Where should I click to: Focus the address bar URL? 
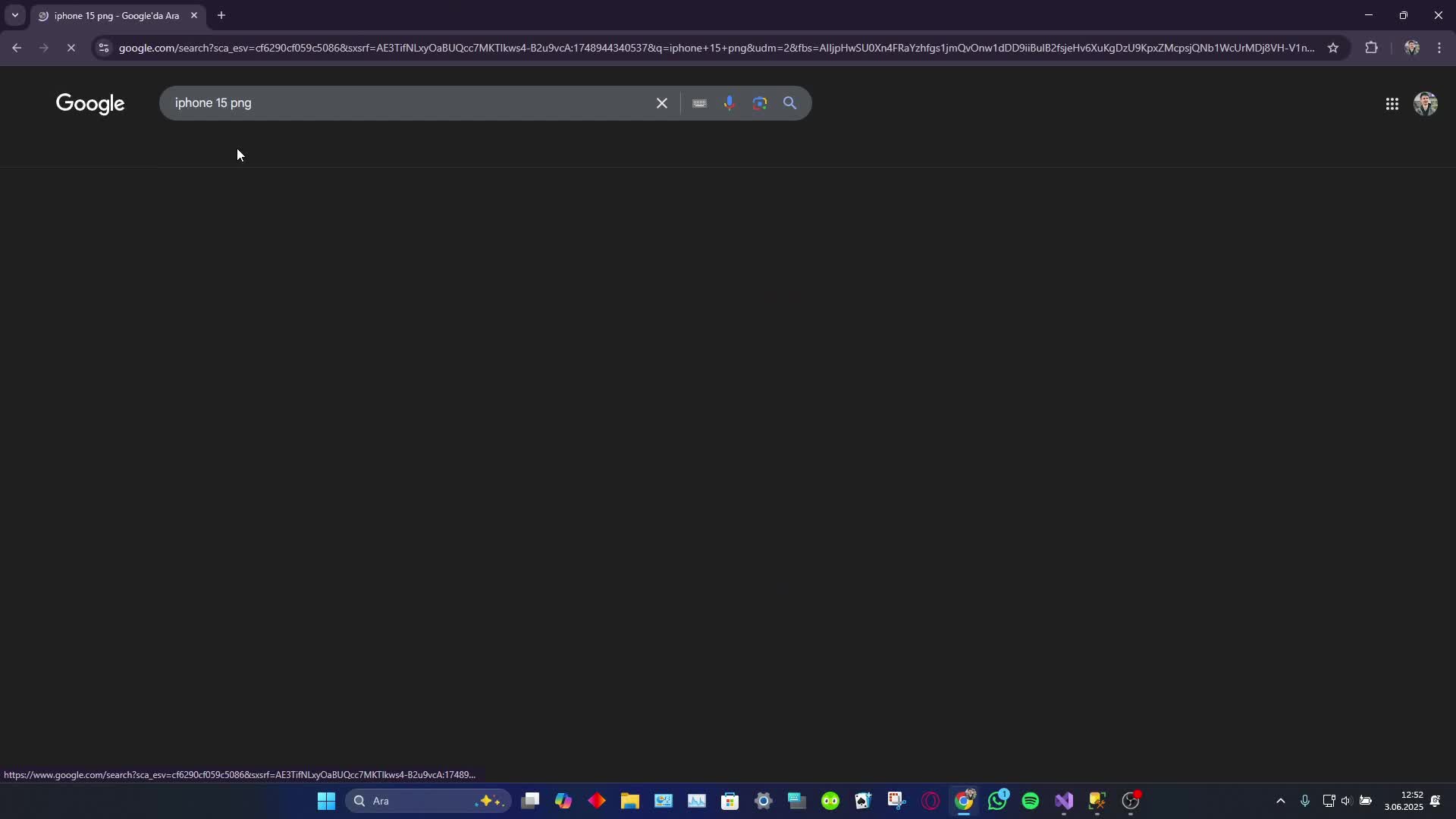tap(716, 48)
